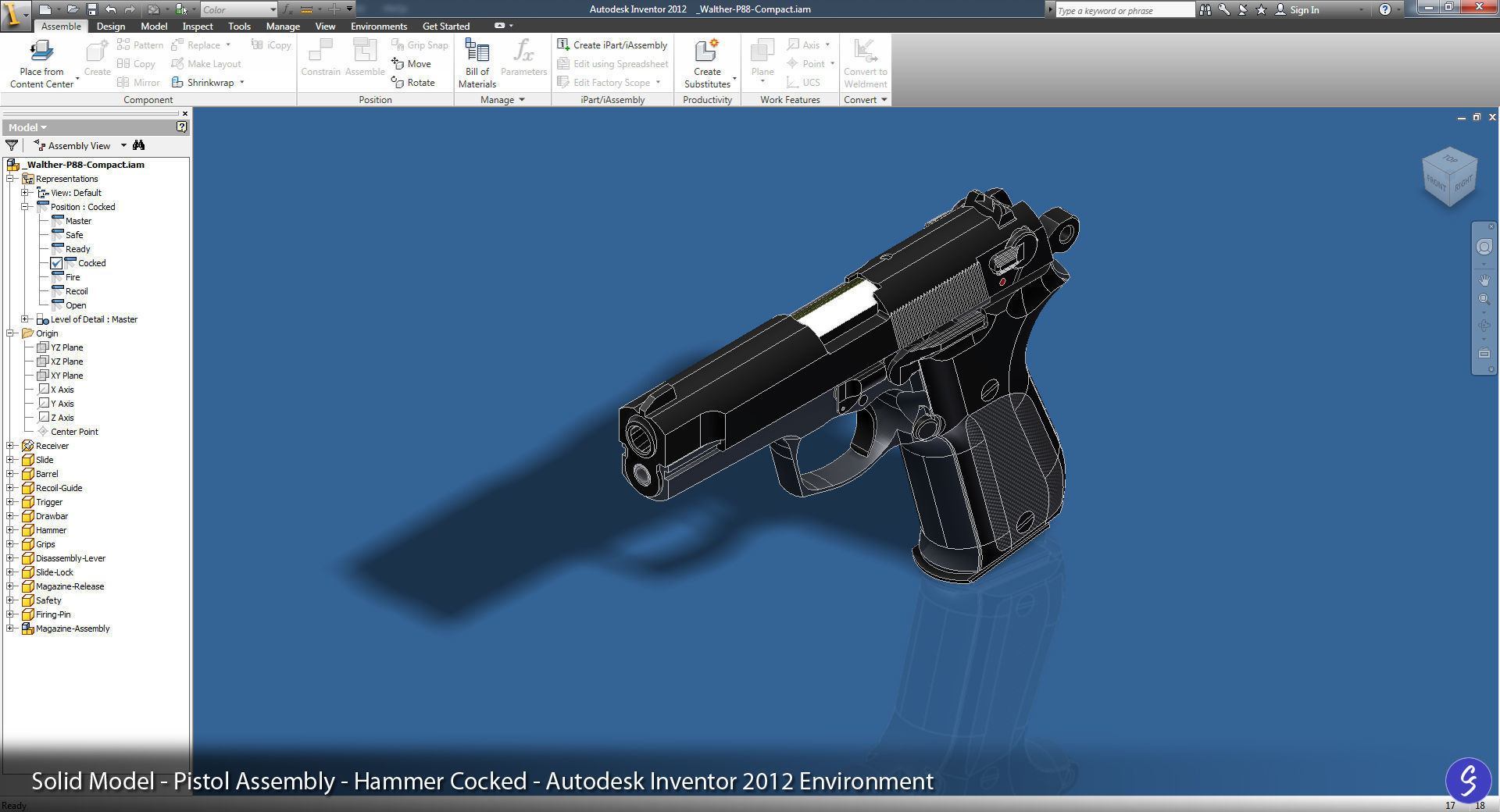This screenshot has width=1500, height=812.
Task: Click the Look At tool in navigation bar
Action: (1484, 353)
